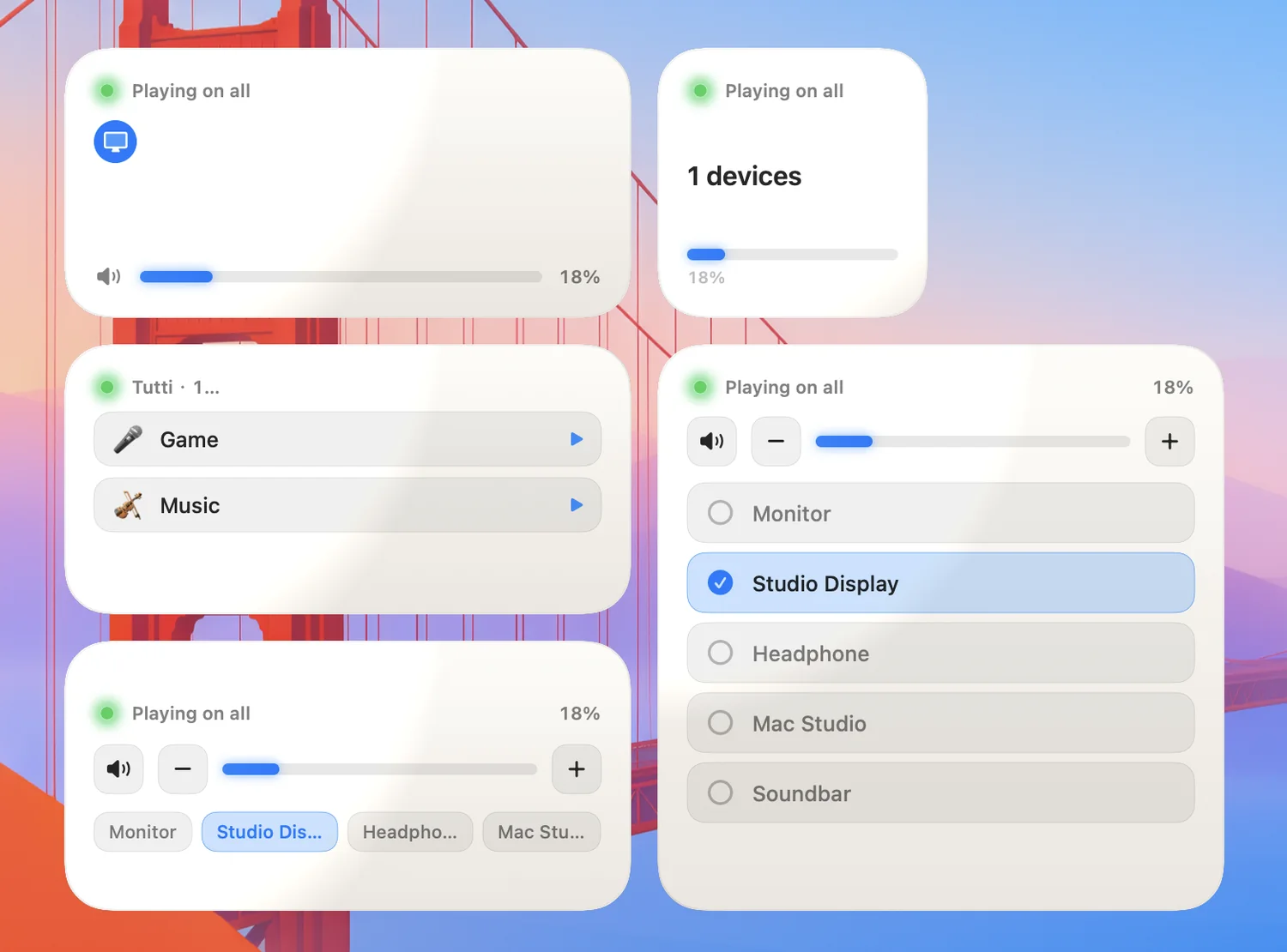Click the volume slider in bottom-left widget
The width and height of the screenshot is (1287, 952).
pos(379,768)
